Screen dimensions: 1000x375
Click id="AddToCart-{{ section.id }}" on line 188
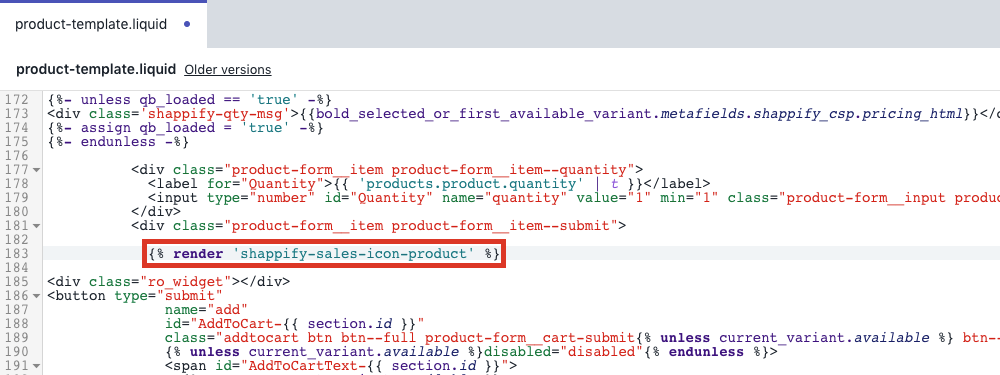pos(295,324)
